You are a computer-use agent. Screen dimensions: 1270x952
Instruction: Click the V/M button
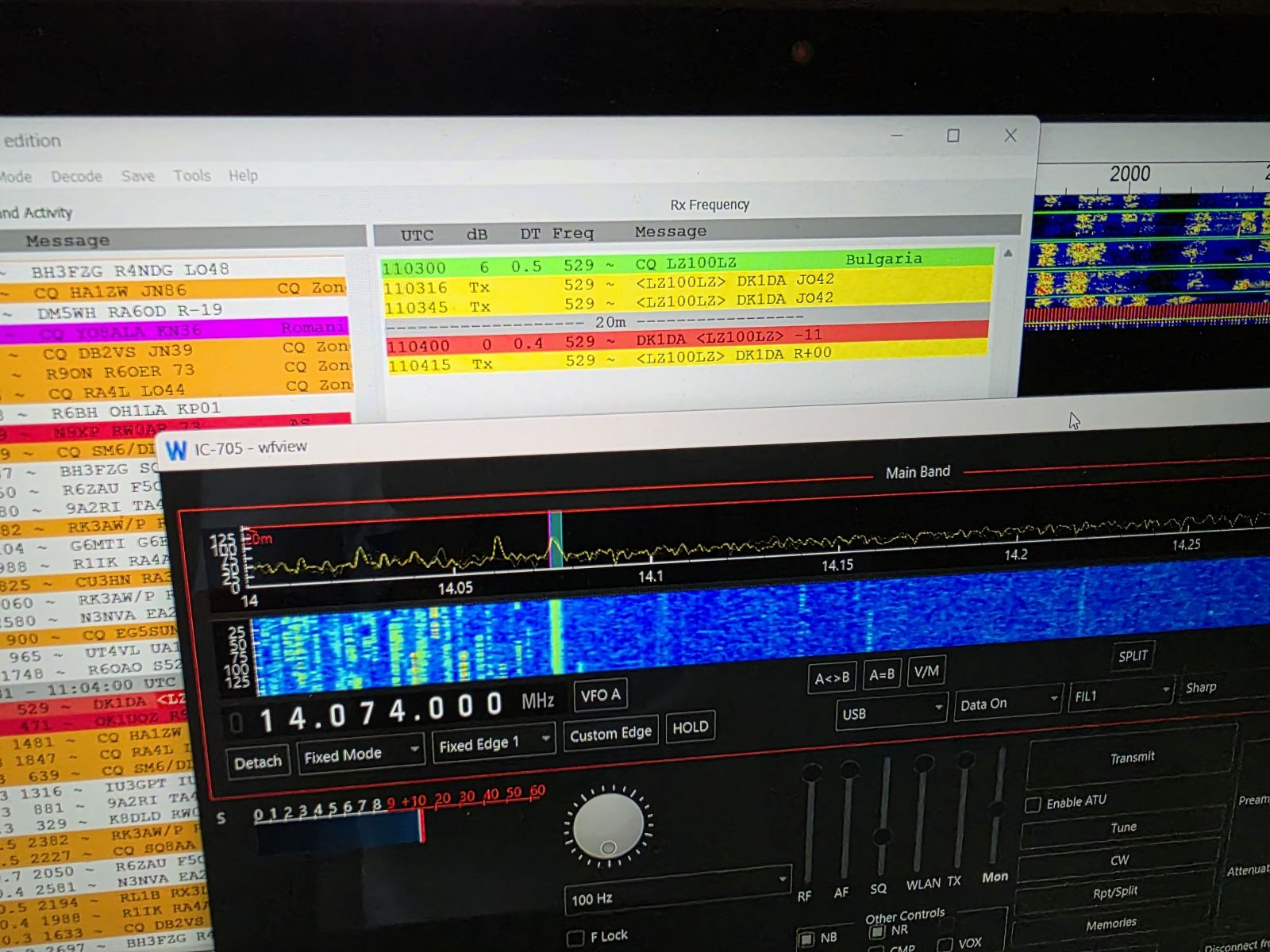(x=926, y=671)
